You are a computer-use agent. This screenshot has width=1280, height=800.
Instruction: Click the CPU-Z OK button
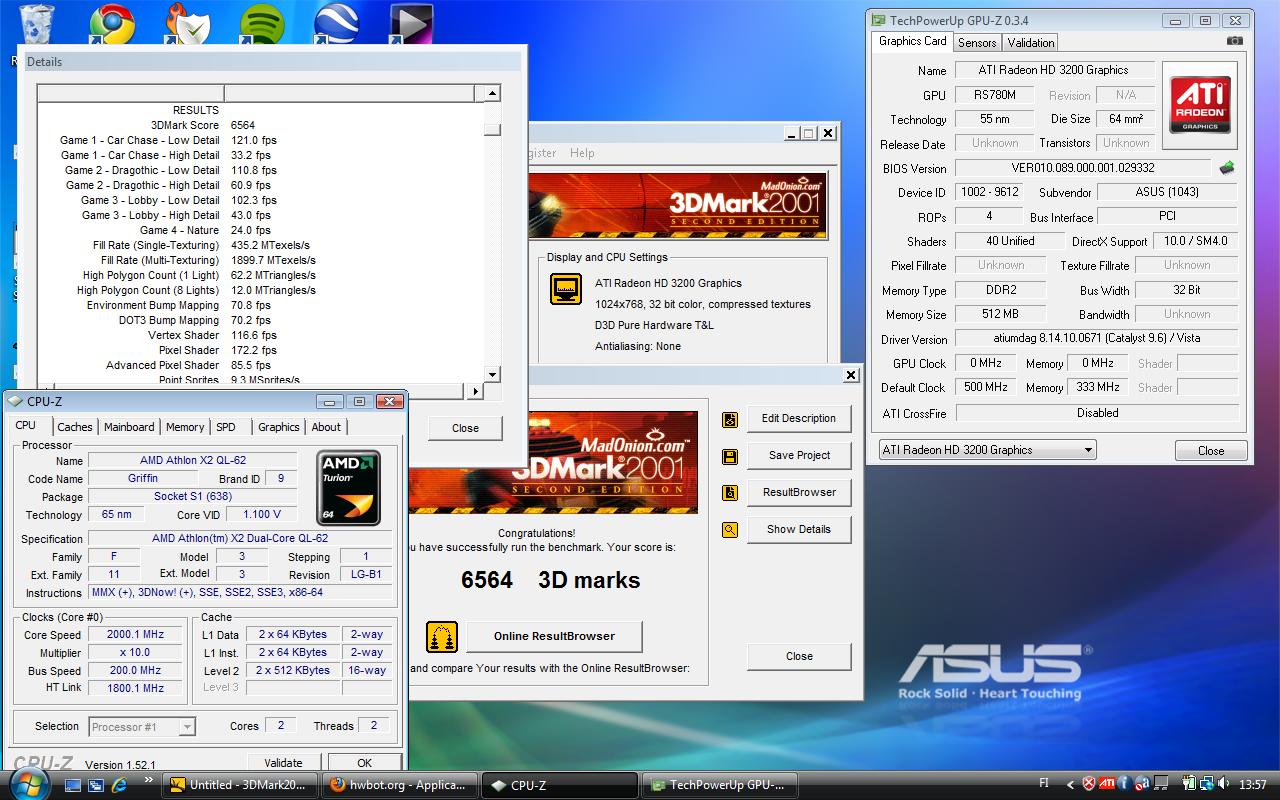click(x=365, y=763)
